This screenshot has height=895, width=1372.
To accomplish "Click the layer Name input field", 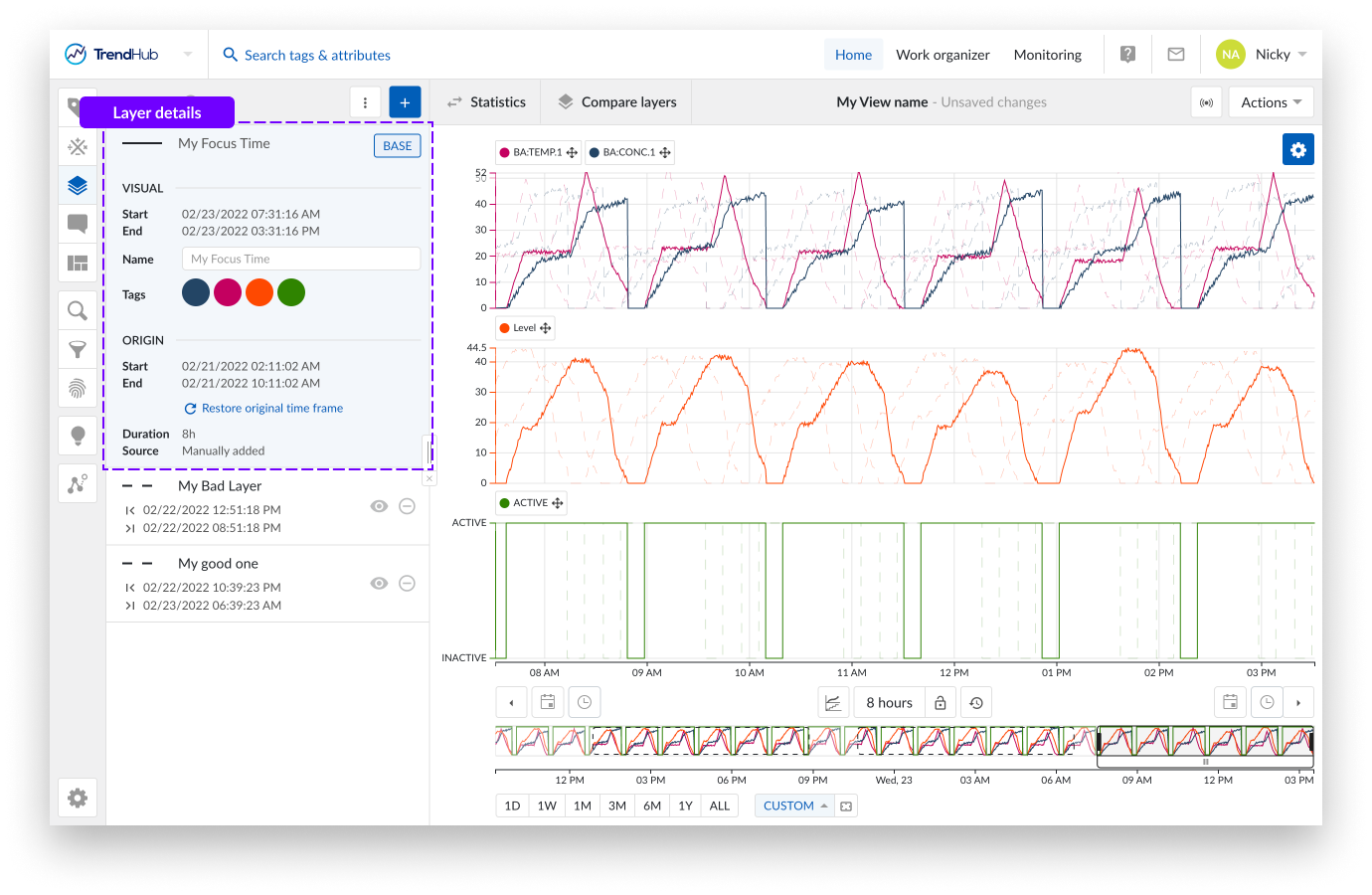I will click(x=300, y=259).
